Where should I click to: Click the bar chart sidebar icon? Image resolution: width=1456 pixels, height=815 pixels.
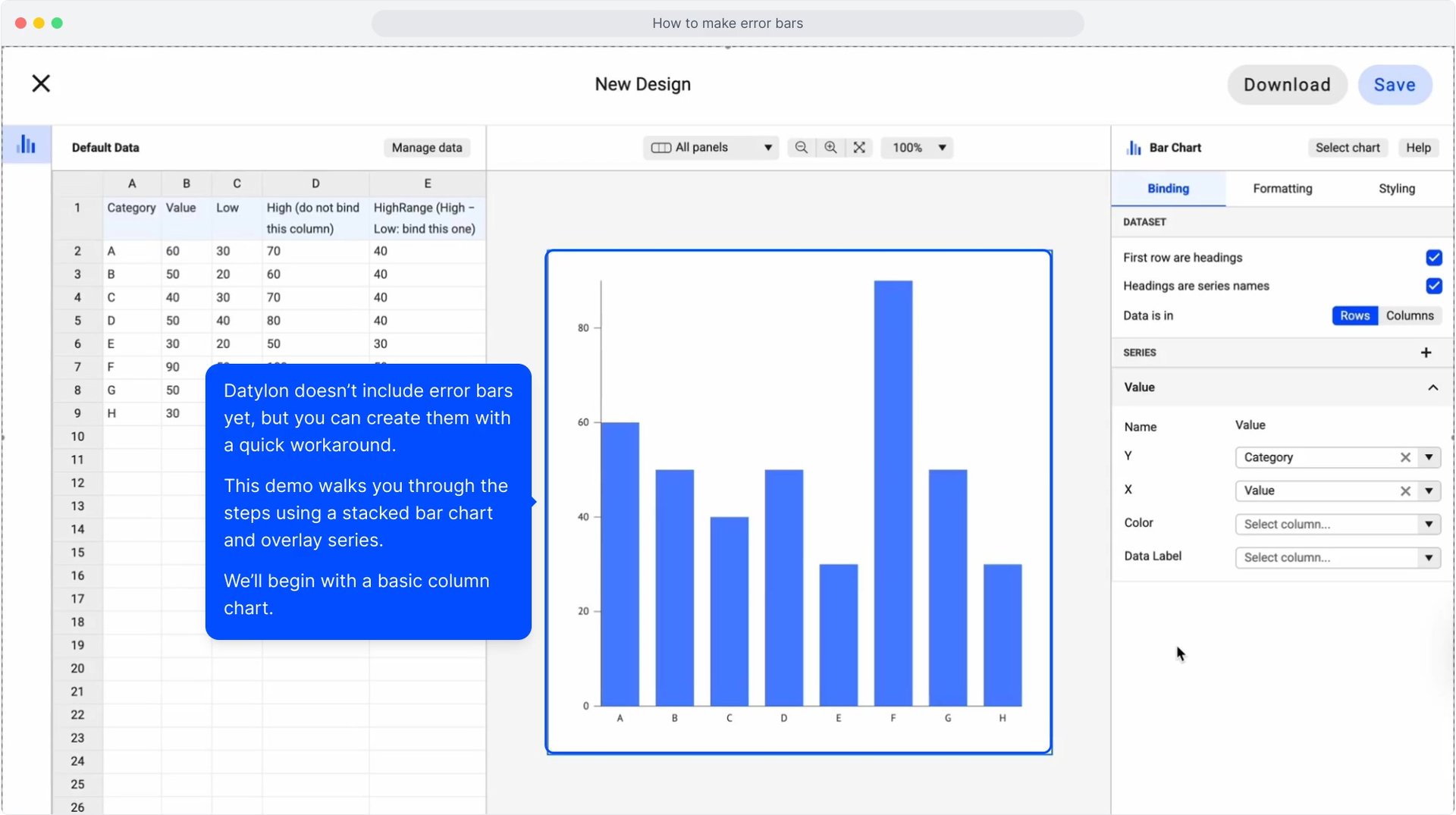(27, 144)
